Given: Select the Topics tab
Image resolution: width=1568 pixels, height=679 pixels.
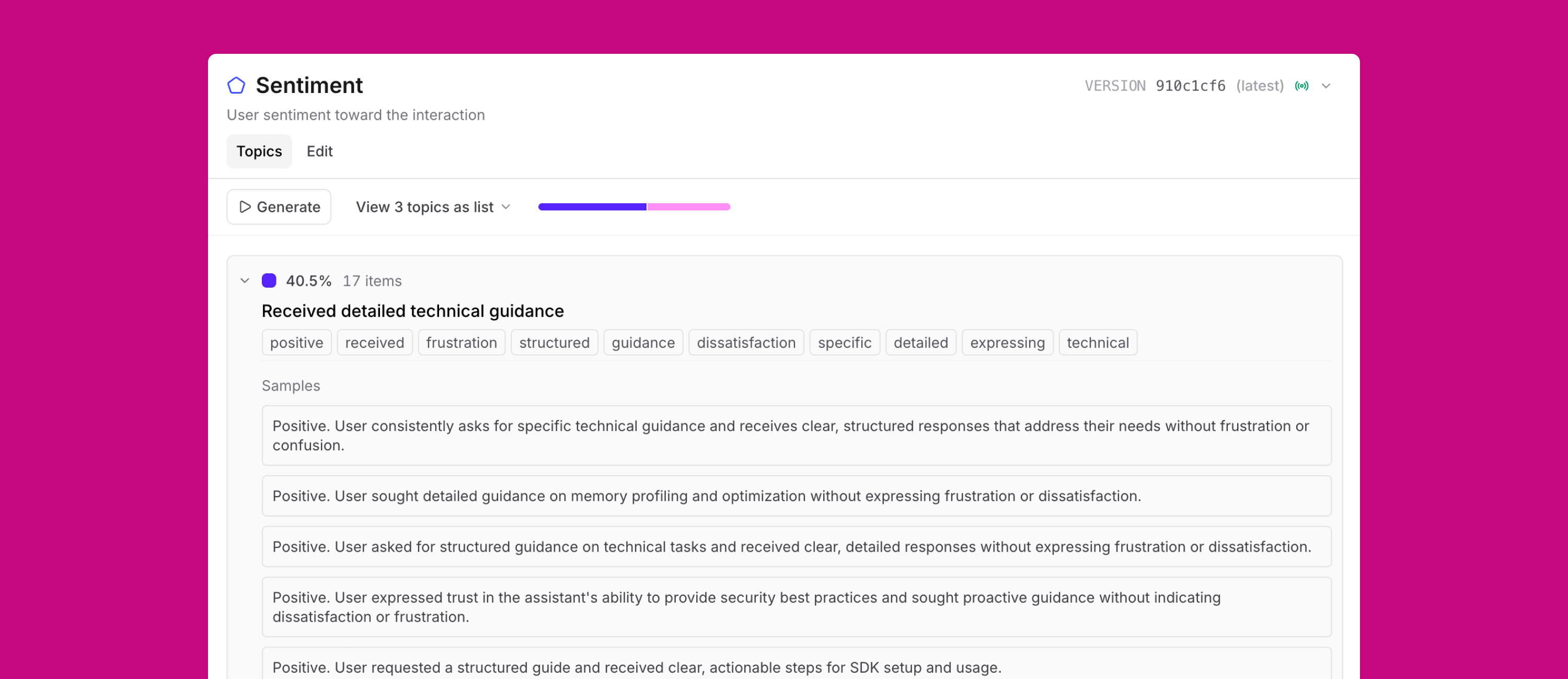Looking at the screenshot, I should tap(259, 151).
